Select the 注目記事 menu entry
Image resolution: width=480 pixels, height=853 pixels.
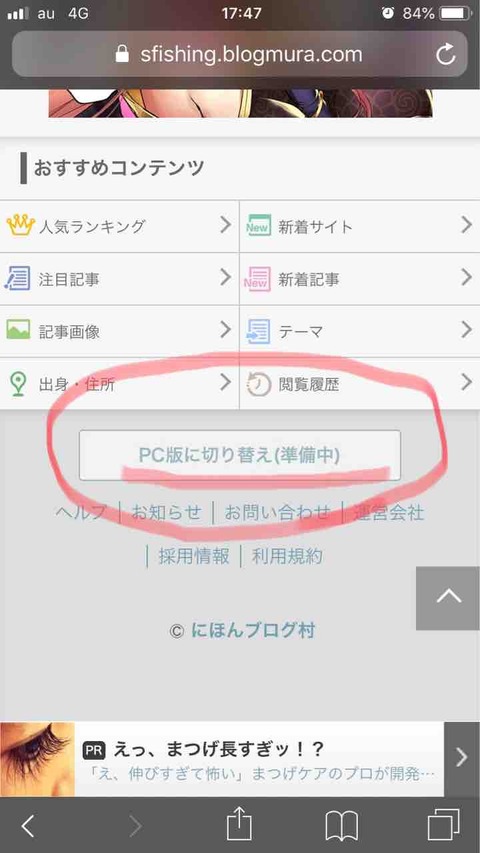(x=119, y=279)
